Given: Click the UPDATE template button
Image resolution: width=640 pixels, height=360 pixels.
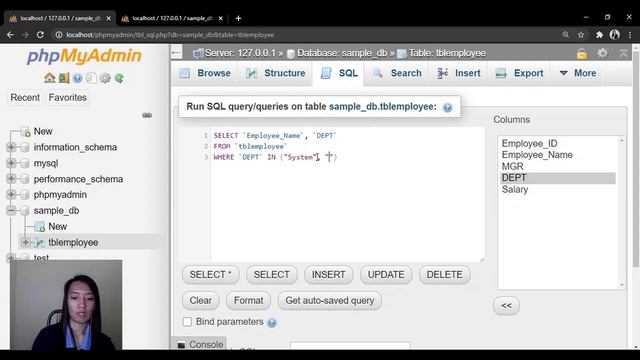Looking at the screenshot, I should [x=386, y=275].
